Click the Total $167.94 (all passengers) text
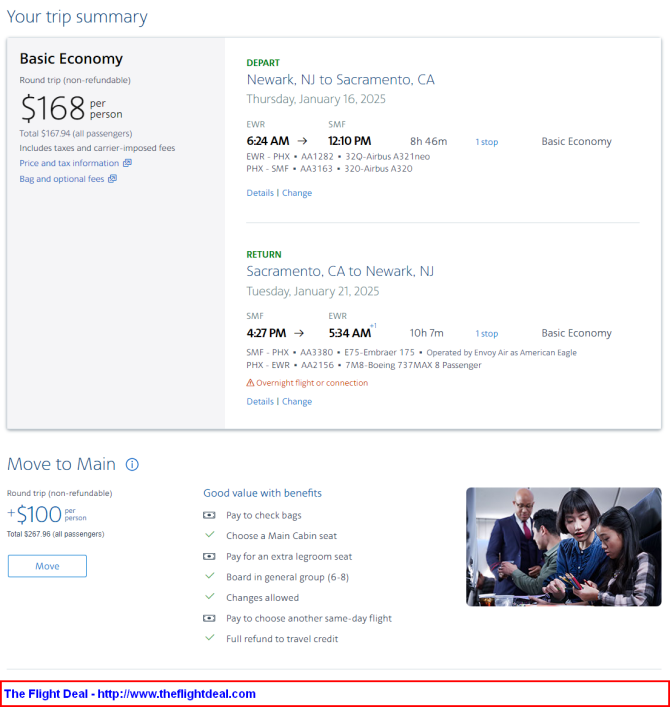Screen dimensions: 670x707 [x=76, y=133]
